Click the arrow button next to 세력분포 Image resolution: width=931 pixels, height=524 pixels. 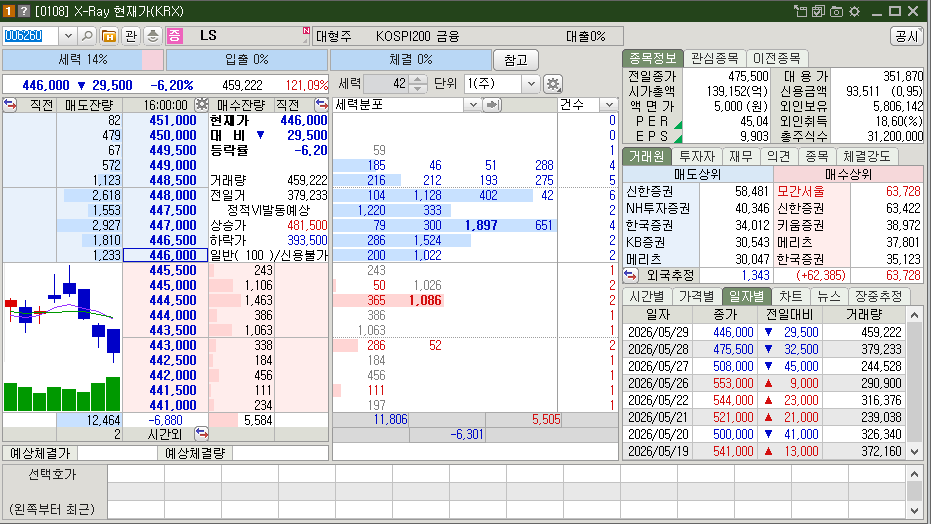tap(492, 105)
